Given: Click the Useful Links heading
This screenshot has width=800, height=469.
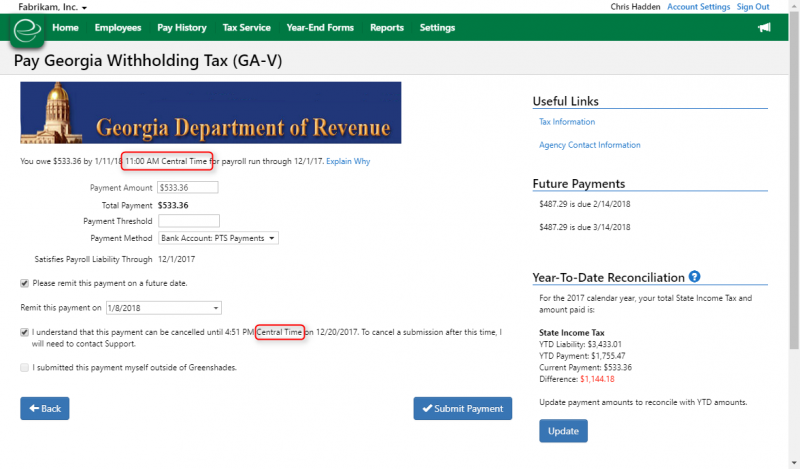Looking at the screenshot, I should pyautogui.click(x=565, y=101).
